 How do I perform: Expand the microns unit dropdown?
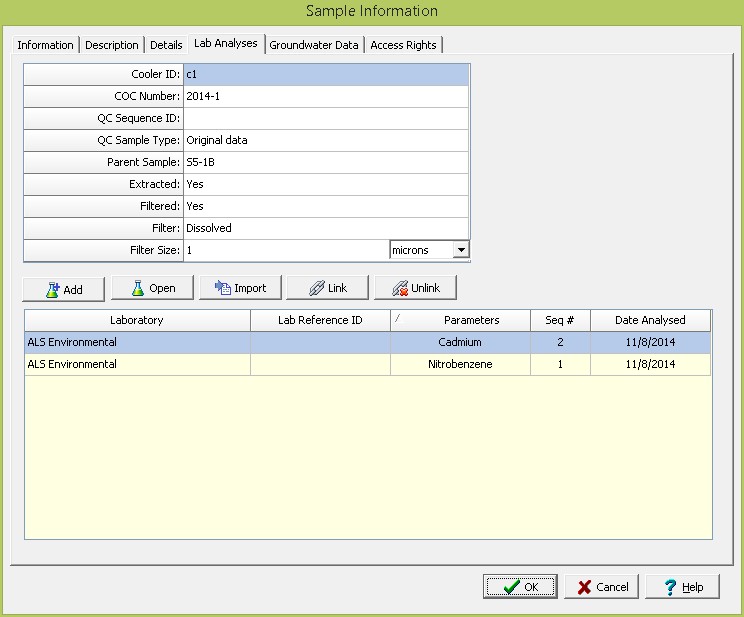460,250
